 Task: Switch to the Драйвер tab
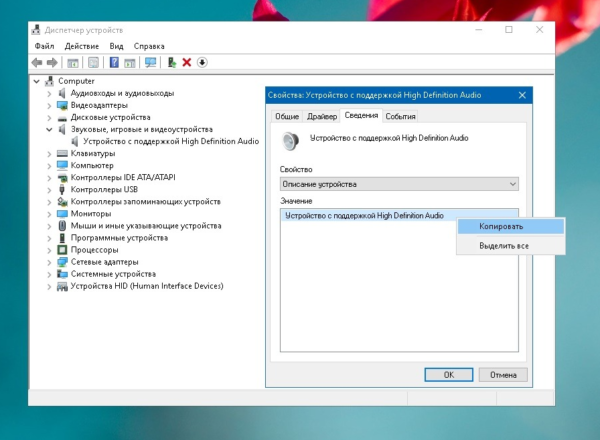[x=321, y=116]
